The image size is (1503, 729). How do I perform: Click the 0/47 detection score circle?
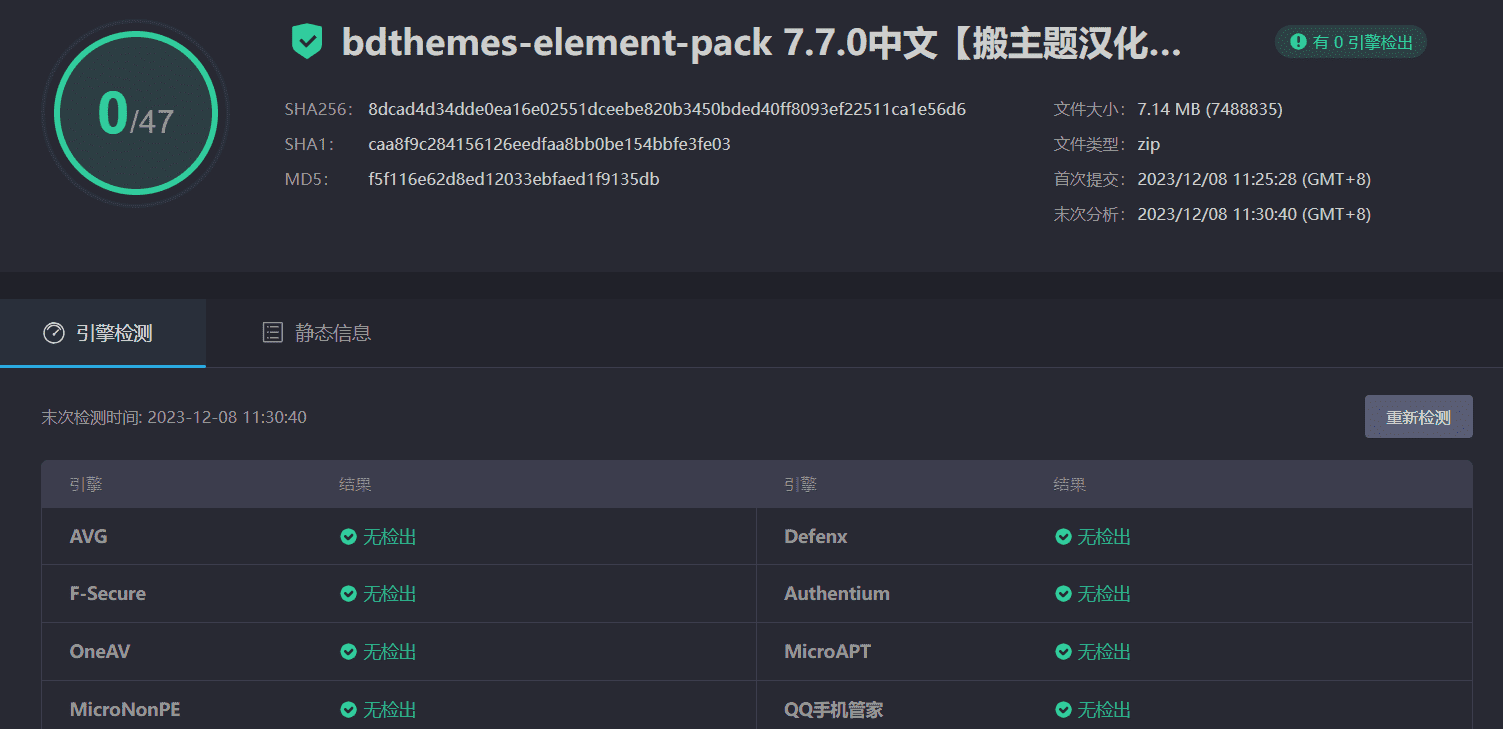click(x=136, y=112)
